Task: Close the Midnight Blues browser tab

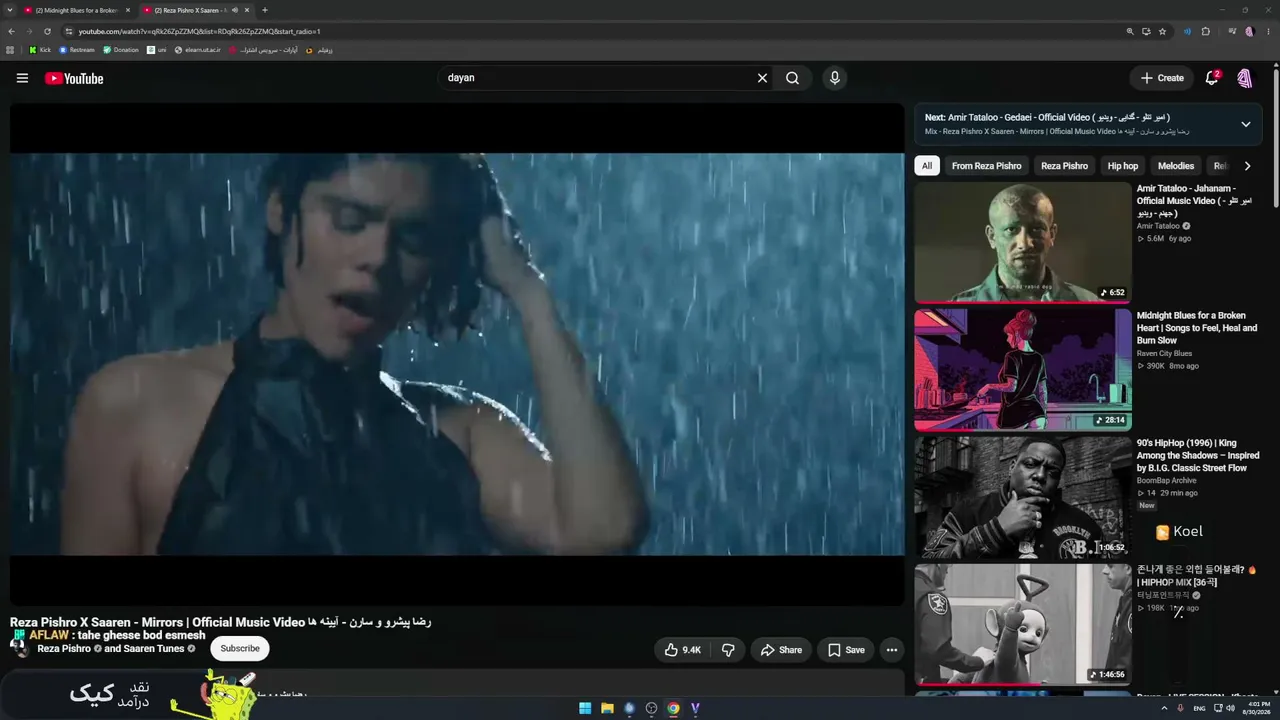Action: click(x=127, y=10)
